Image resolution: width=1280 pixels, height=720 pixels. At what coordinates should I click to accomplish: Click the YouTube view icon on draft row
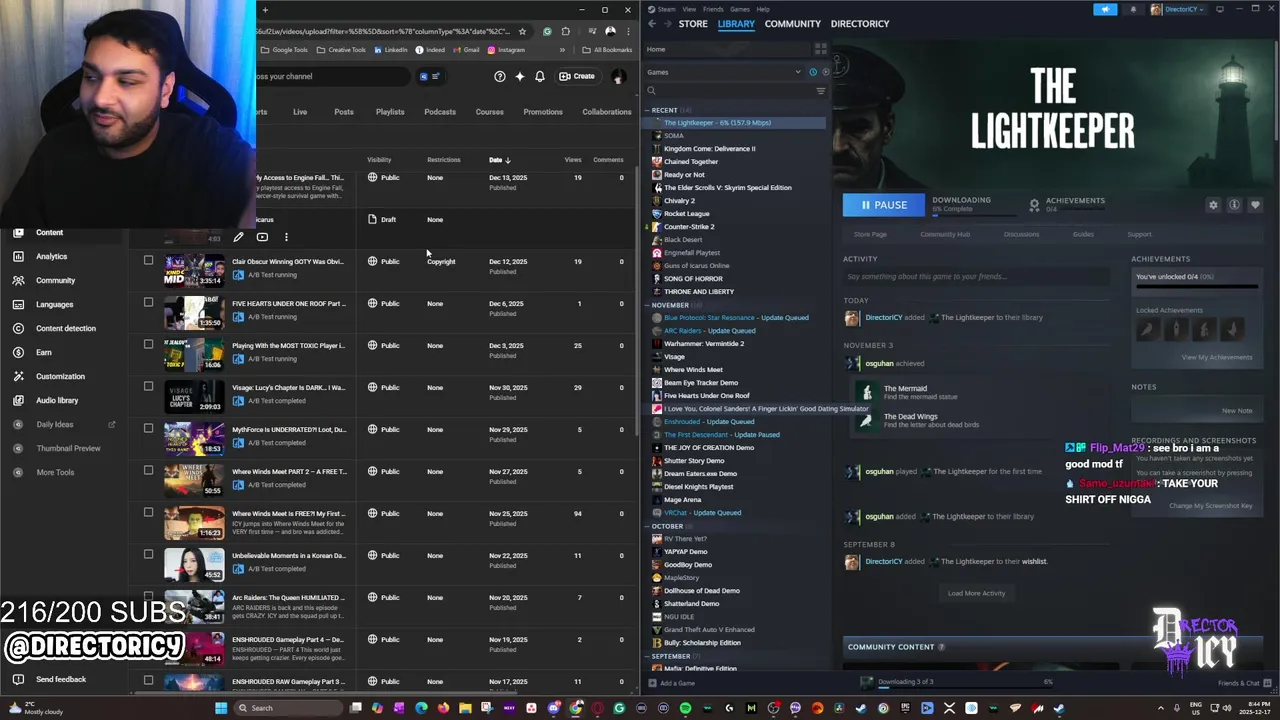[262, 237]
